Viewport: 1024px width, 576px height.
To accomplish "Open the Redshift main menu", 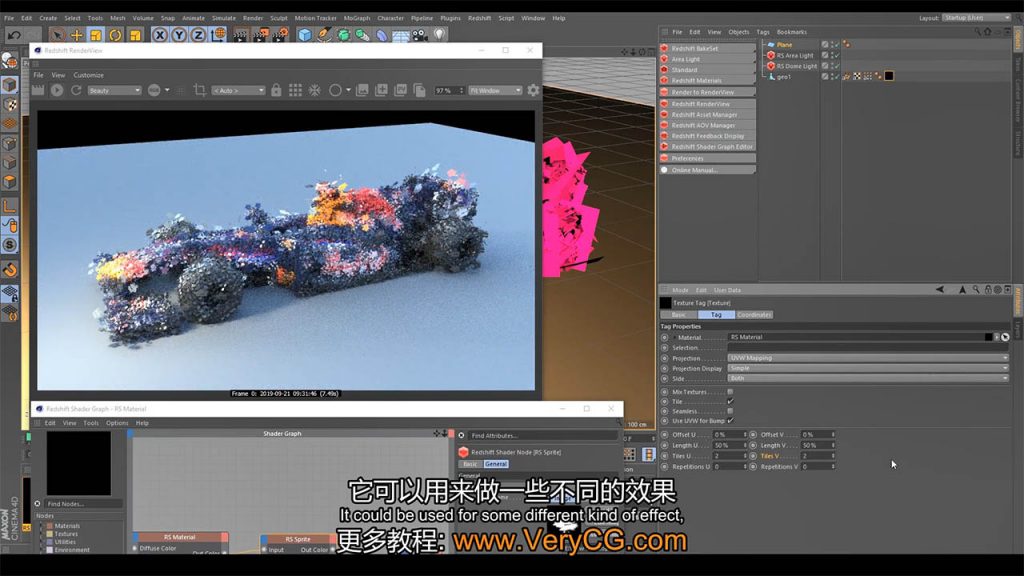I will click(x=479, y=18).
